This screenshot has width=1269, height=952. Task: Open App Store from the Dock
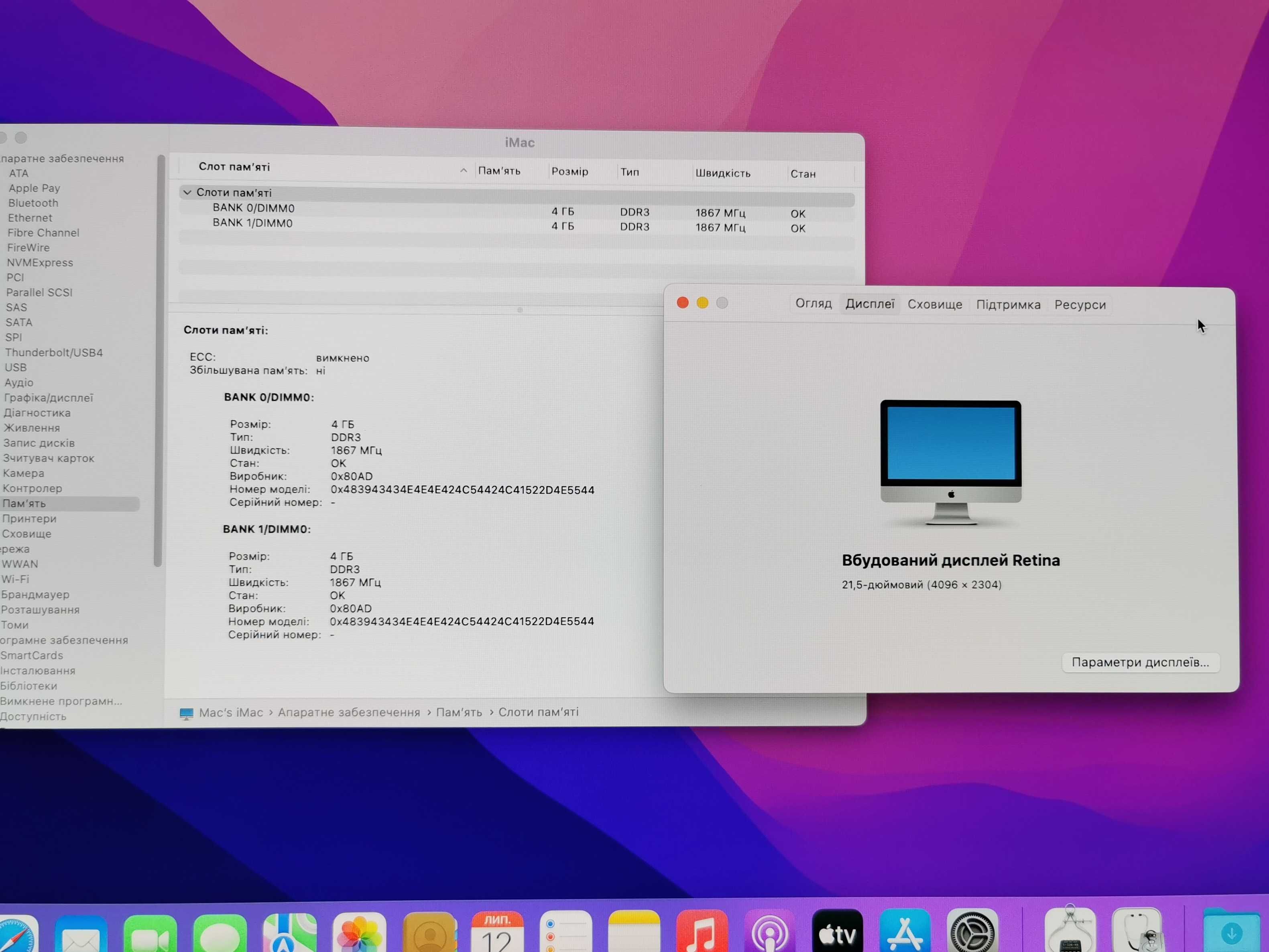(x=905, y=930)
